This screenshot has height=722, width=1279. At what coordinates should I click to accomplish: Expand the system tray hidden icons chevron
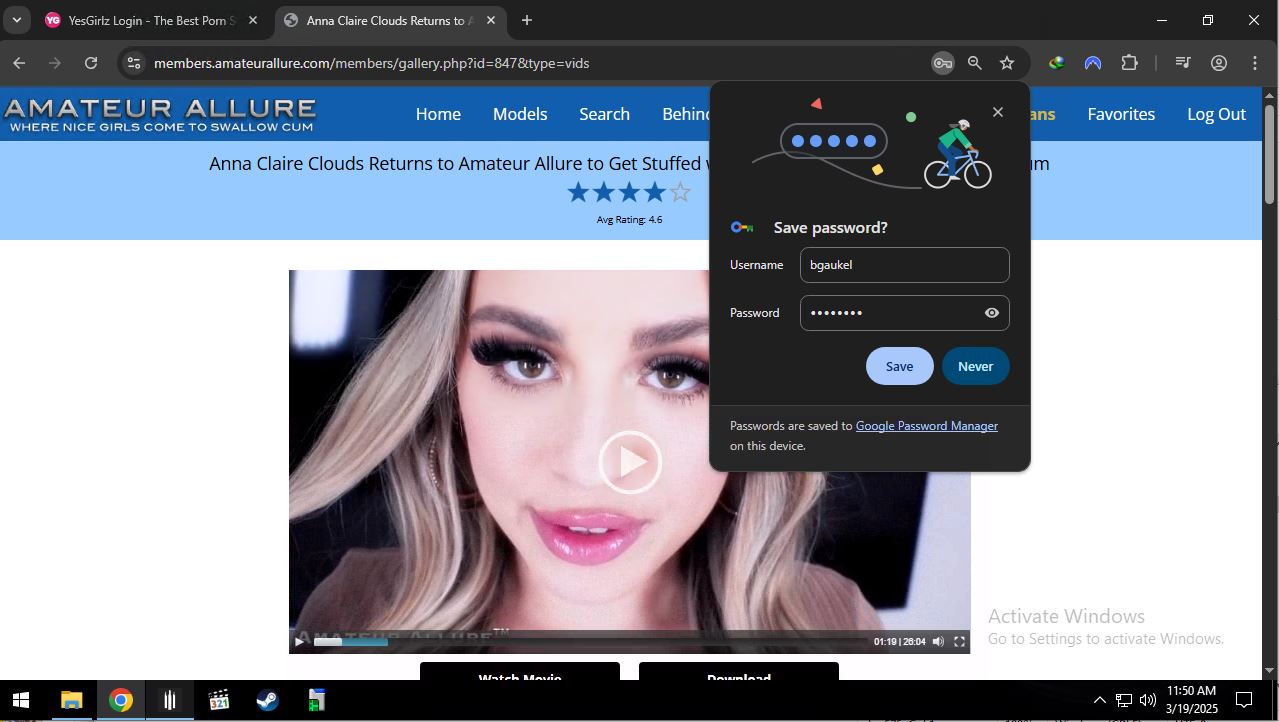point(1099,700)
